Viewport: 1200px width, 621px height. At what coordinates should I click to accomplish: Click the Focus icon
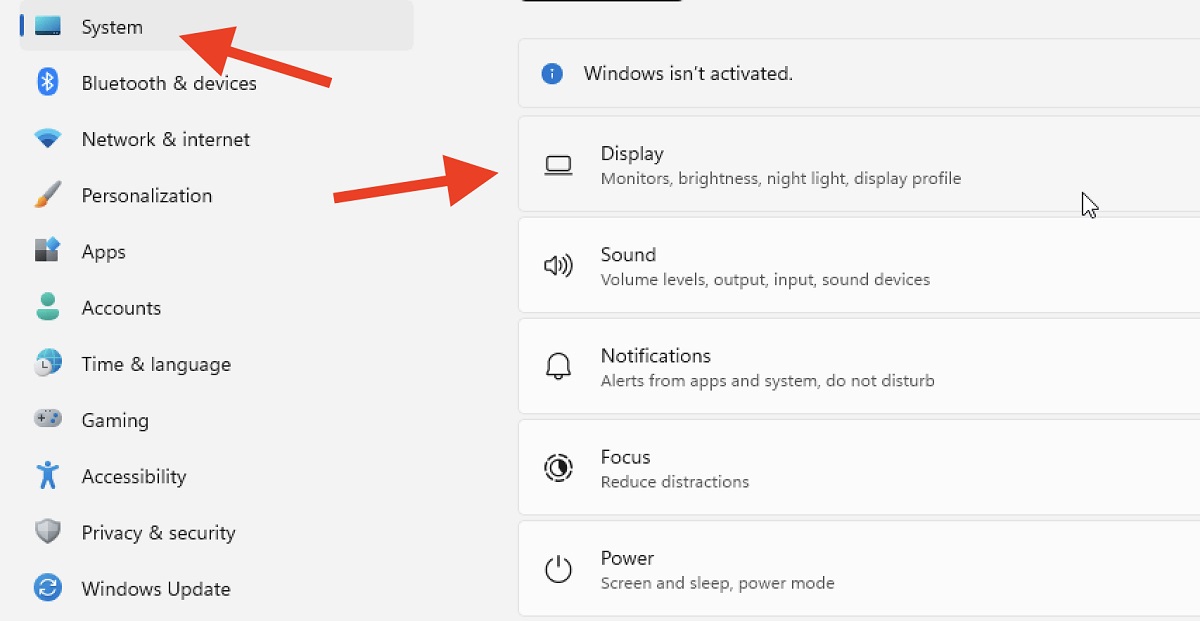point(559,467)
